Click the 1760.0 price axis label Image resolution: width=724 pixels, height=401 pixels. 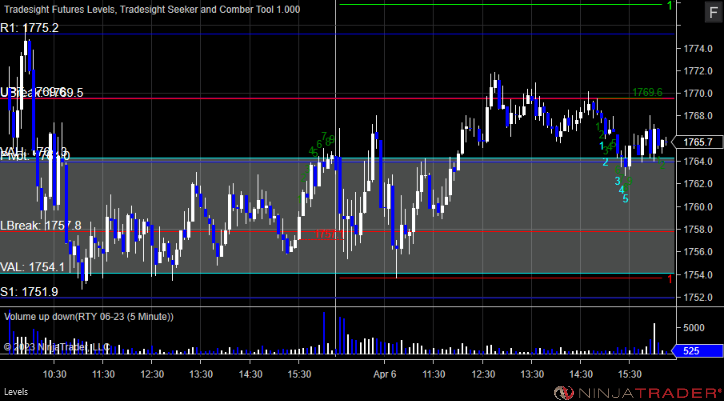pyautogui.click(x=698, y=207)
